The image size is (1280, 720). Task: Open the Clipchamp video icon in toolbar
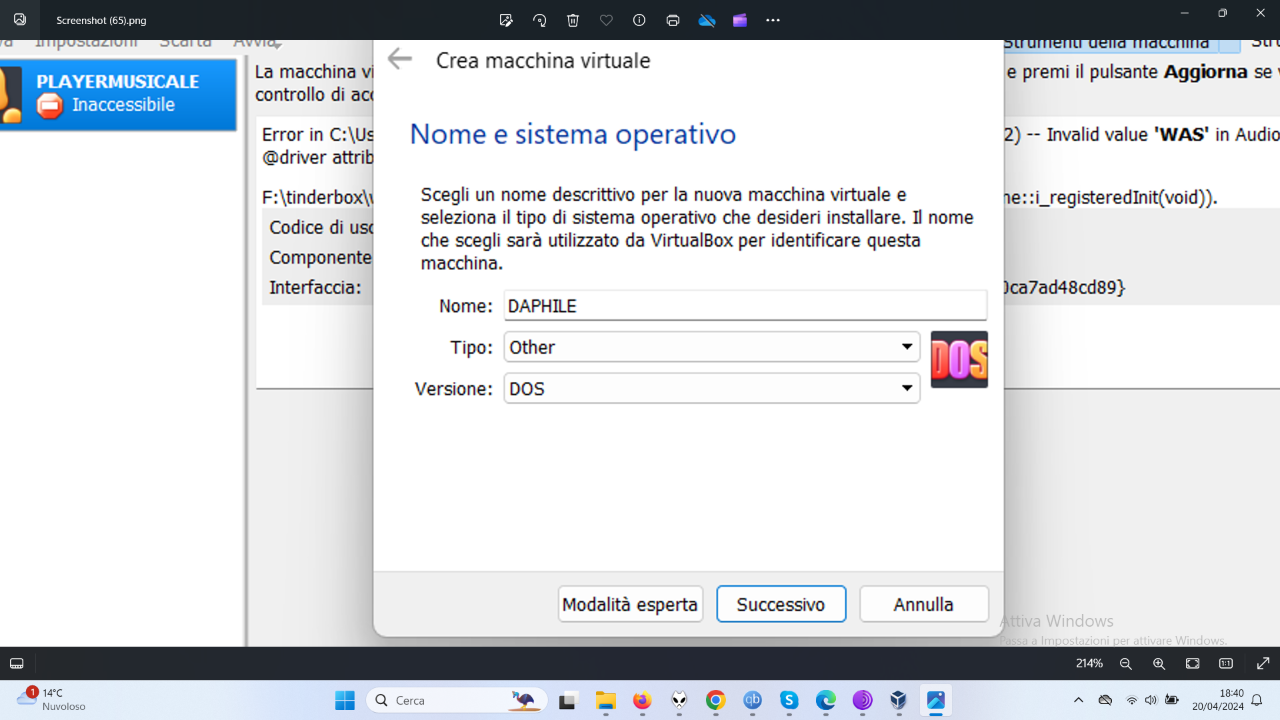pyautogui.click(x=740, y=20)
